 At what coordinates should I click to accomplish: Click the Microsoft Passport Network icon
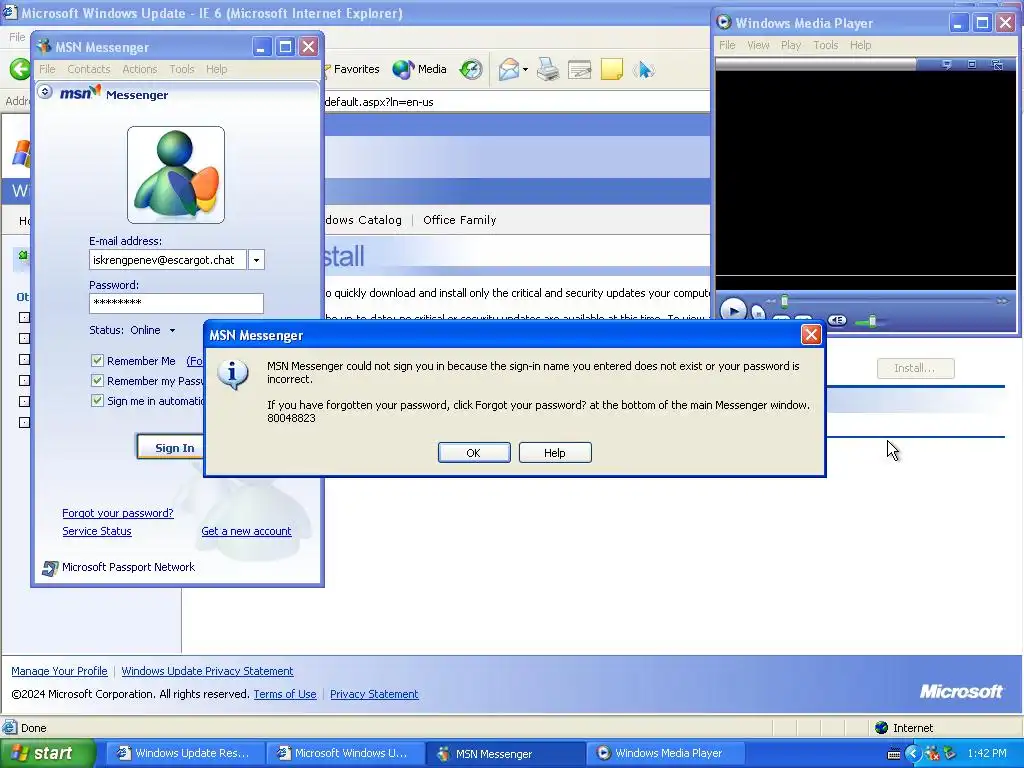click(x=50, y=568)
